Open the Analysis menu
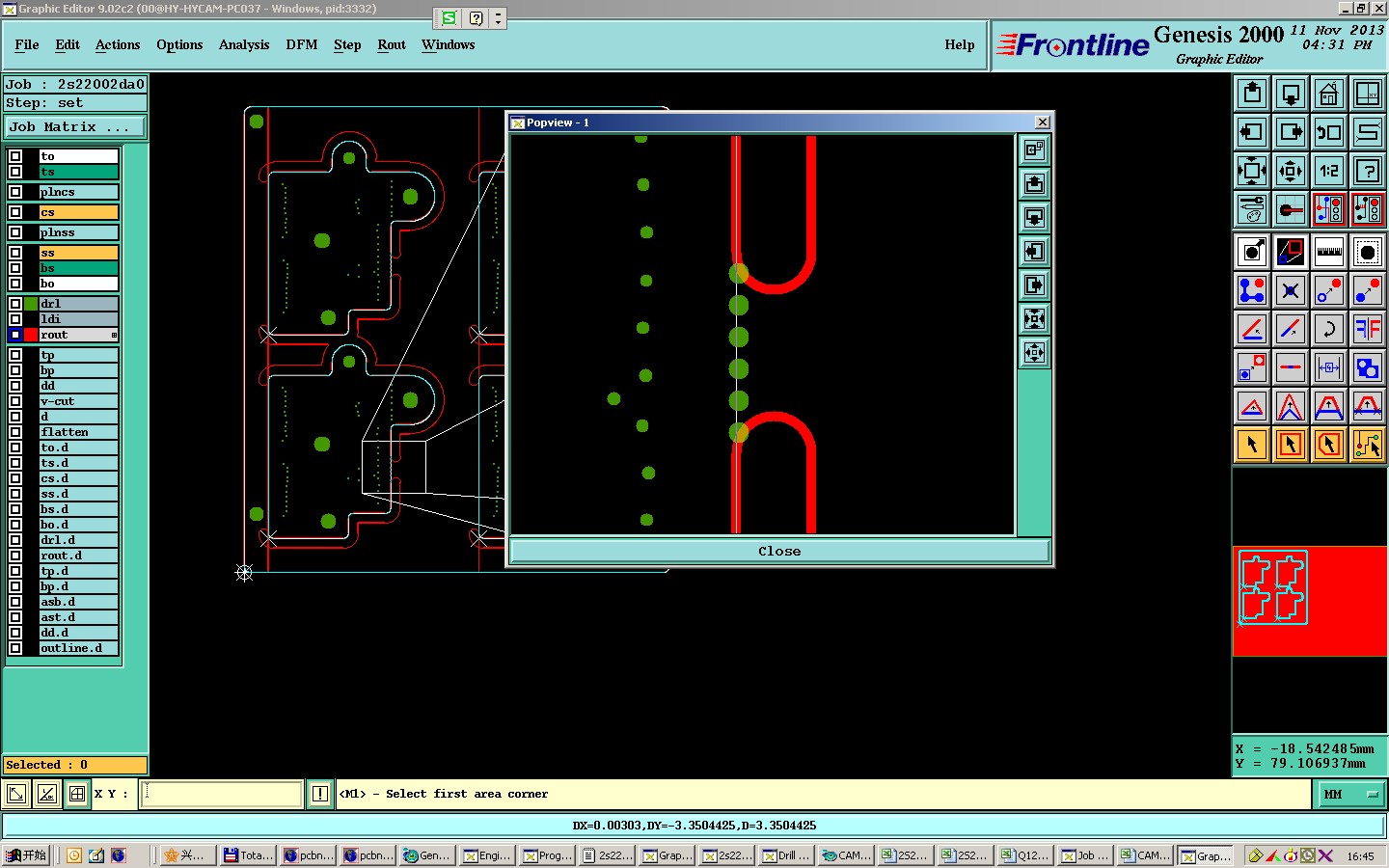The height and width of the screenshot is (868, 1389). tap(244, 44)
